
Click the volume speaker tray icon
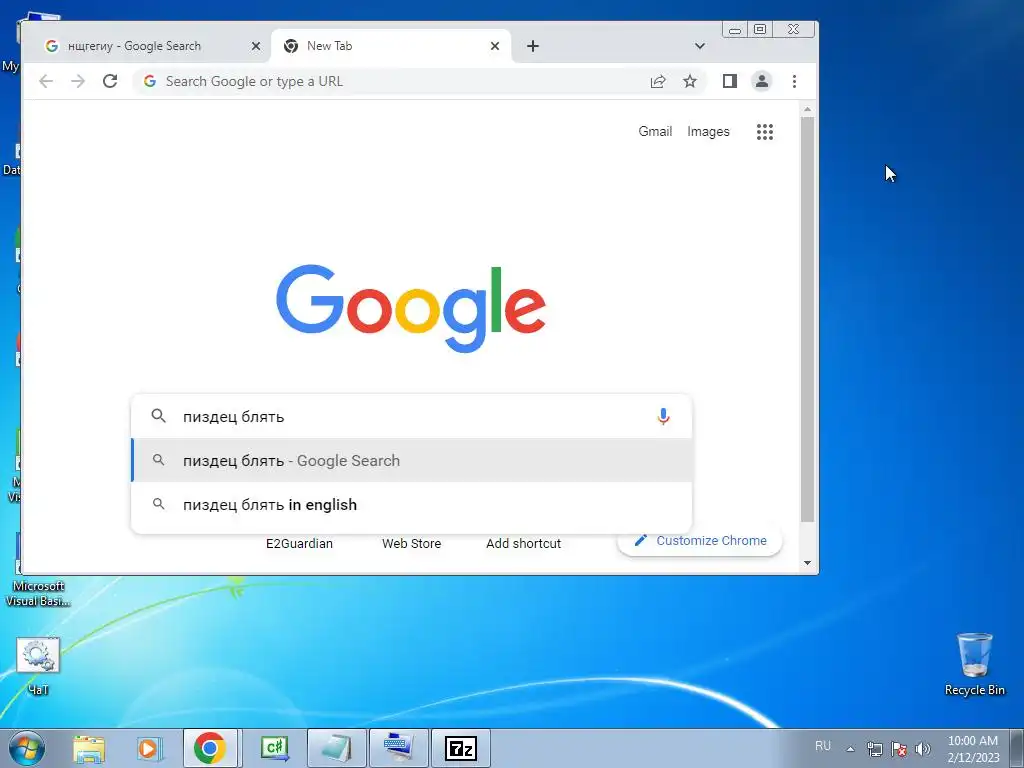tap(922, 749)
